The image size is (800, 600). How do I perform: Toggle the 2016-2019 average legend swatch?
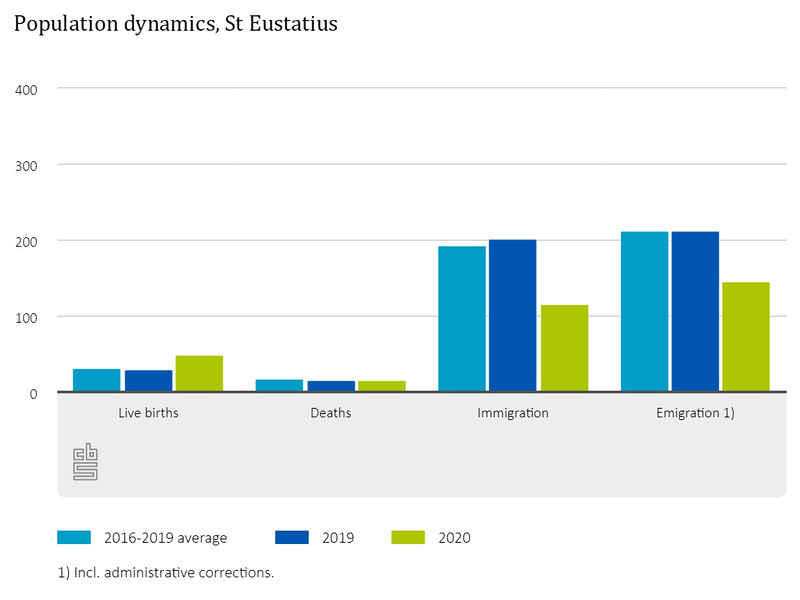pos(74,538)
